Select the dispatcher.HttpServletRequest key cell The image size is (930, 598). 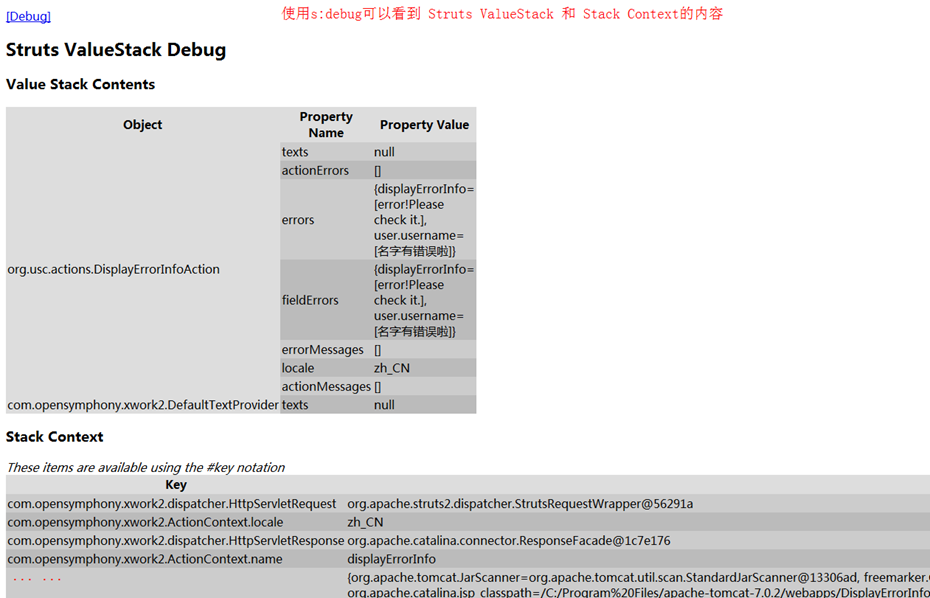coord(176,504)
